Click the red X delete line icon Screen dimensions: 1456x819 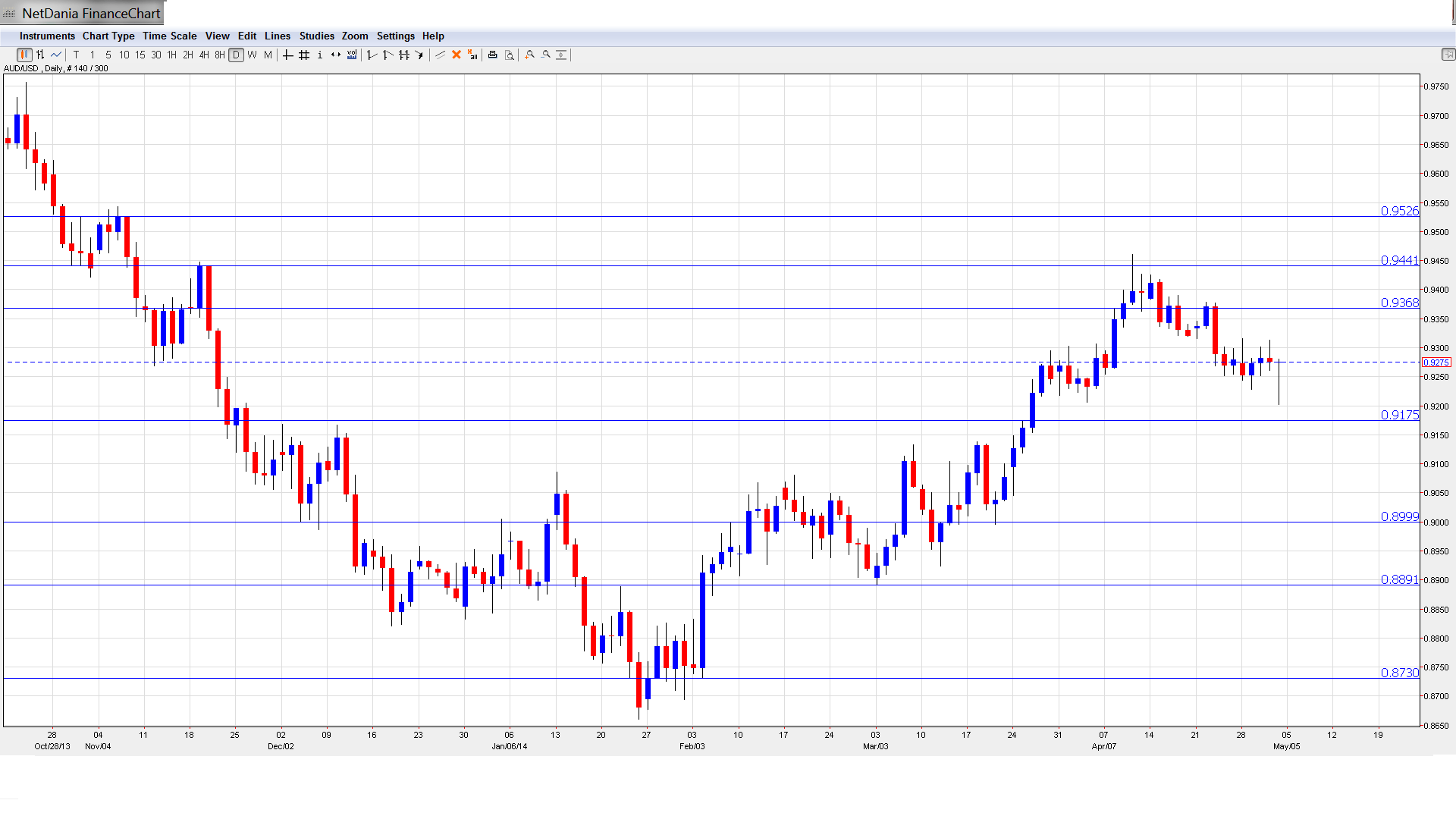coord(457,55)
